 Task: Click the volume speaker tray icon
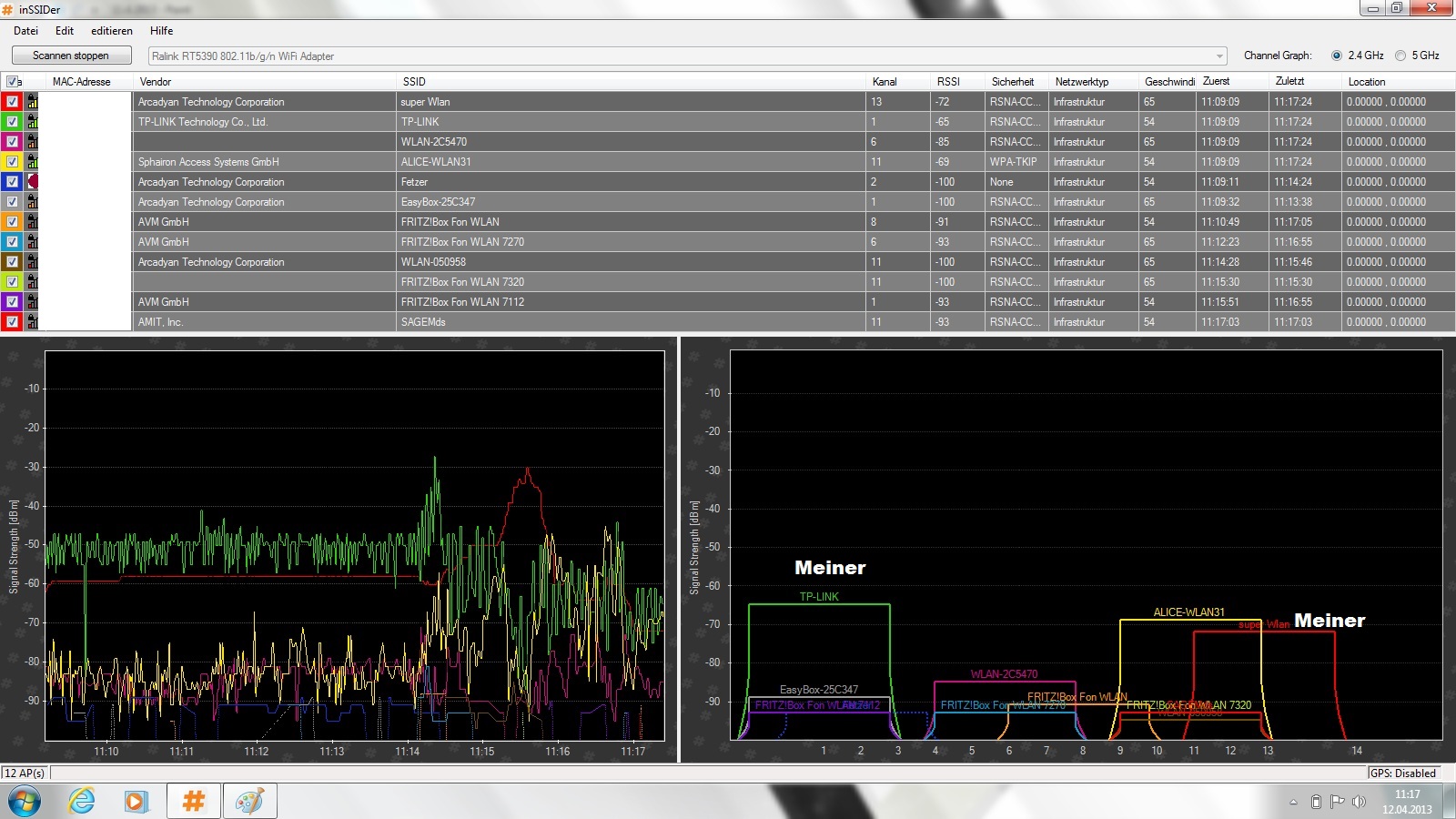click(1359, 802)
